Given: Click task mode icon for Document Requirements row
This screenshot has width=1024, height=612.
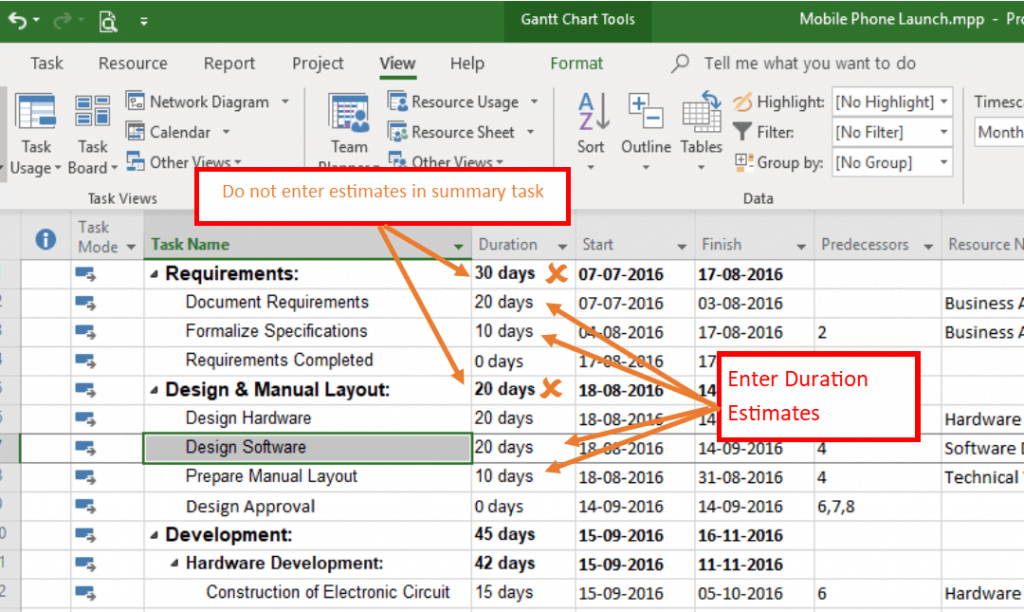Looking at the screenshot, I should tap(86, 304).
